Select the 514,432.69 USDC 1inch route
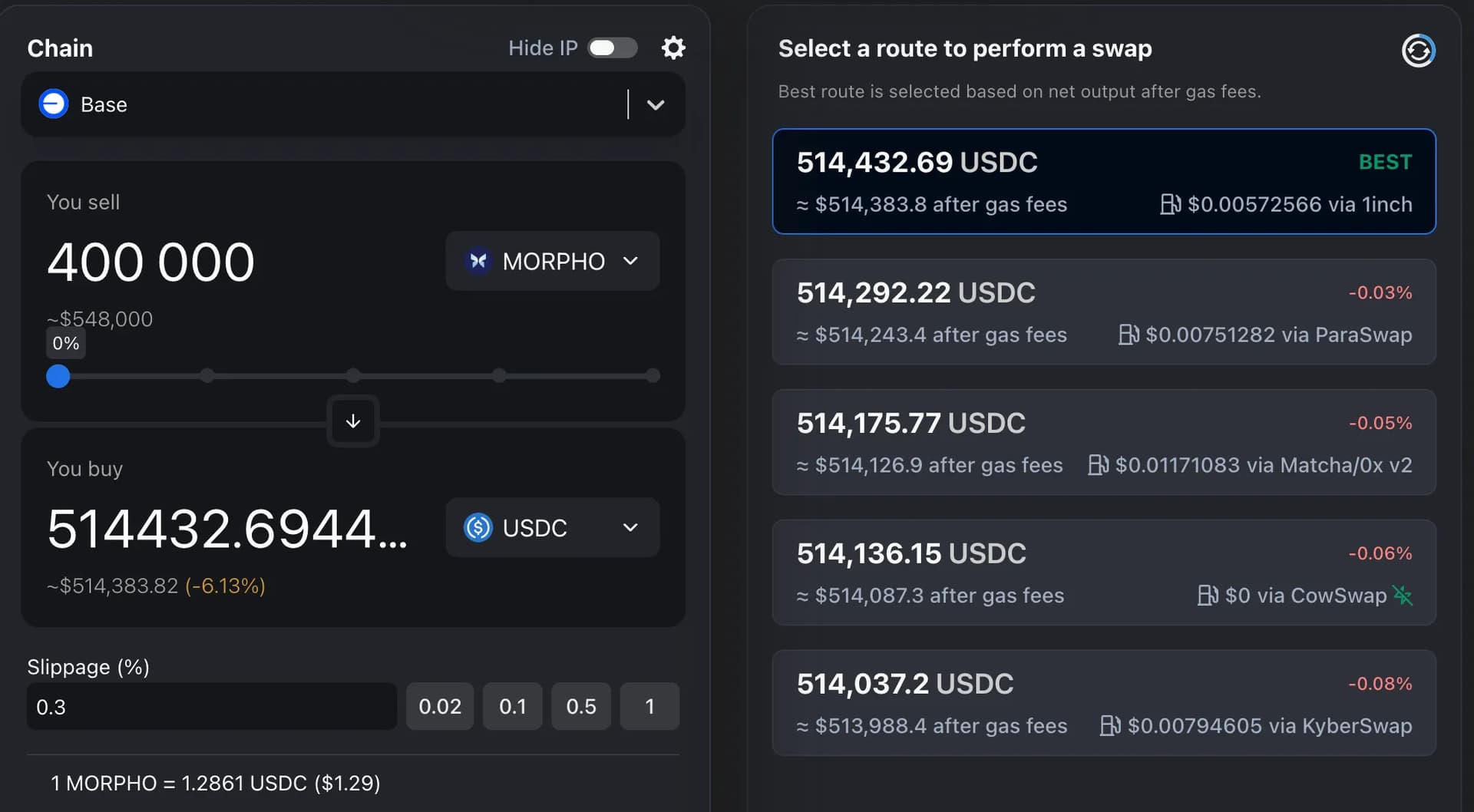This screenshot has height=812, width=1474. [x=1104, y=181]
